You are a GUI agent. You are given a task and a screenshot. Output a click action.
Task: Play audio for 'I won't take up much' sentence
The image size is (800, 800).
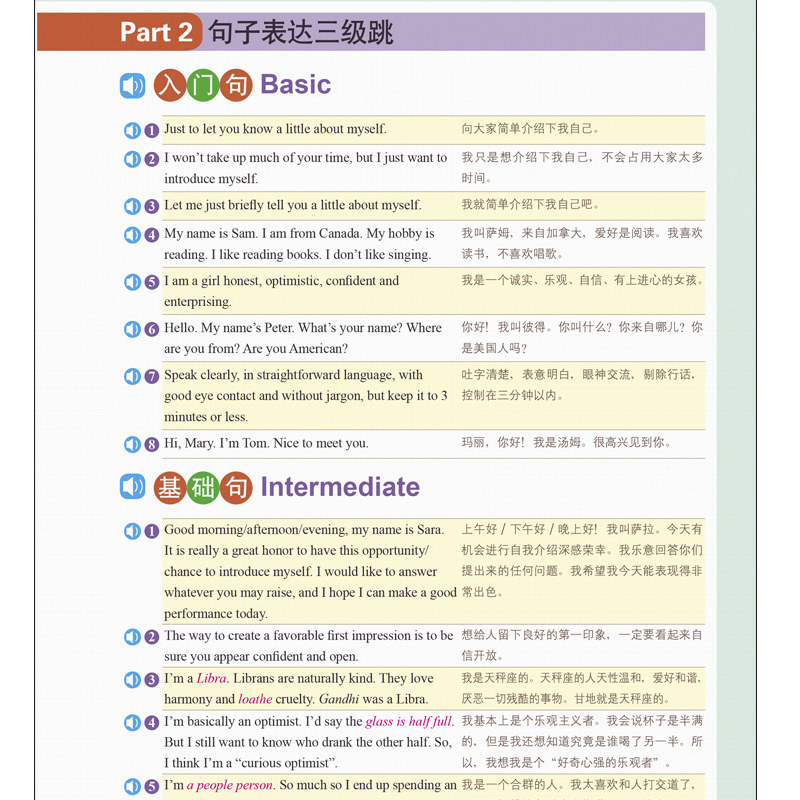(x=133, y=159)
